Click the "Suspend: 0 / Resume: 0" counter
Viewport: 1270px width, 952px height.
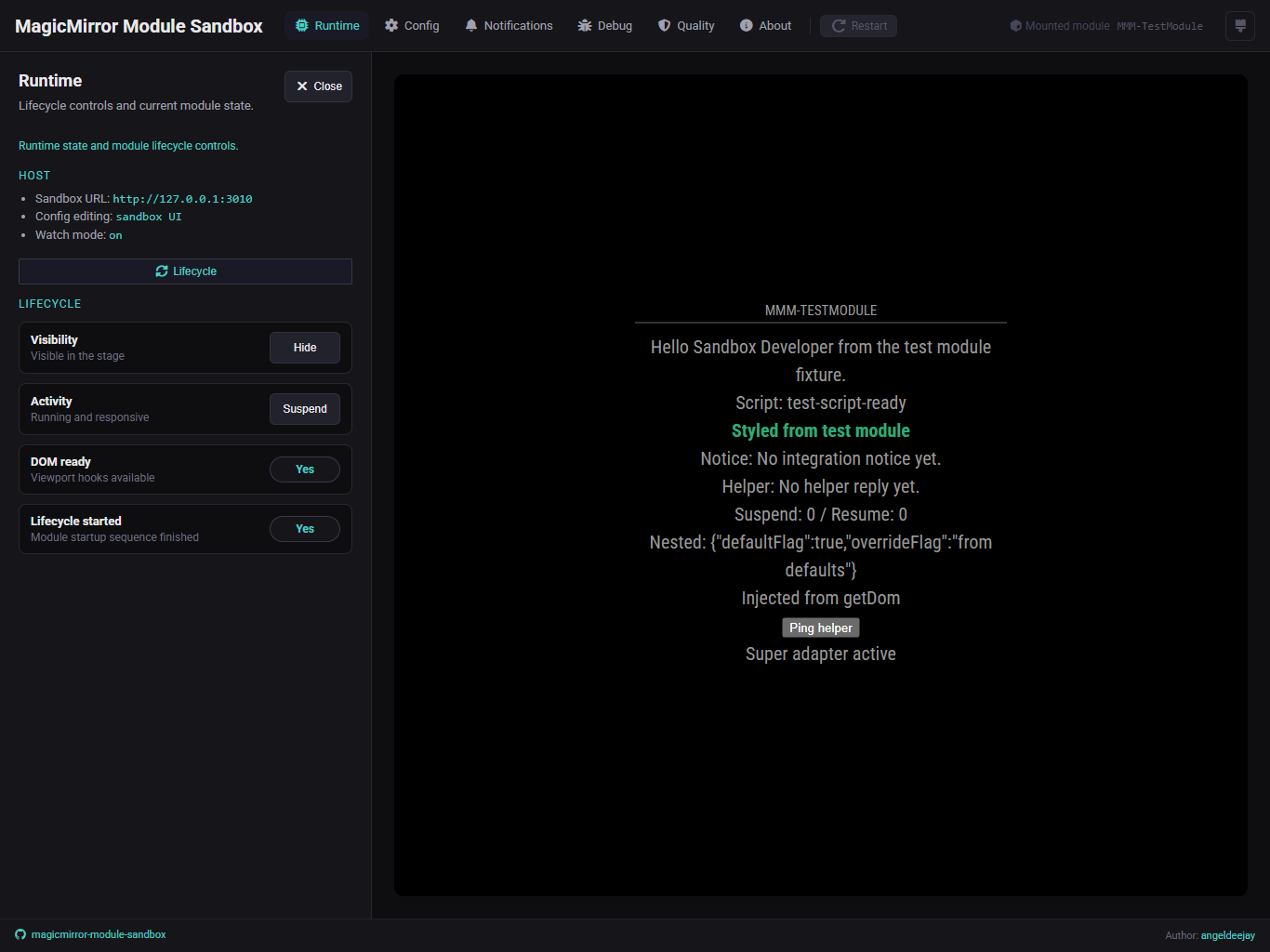[821, 514]
